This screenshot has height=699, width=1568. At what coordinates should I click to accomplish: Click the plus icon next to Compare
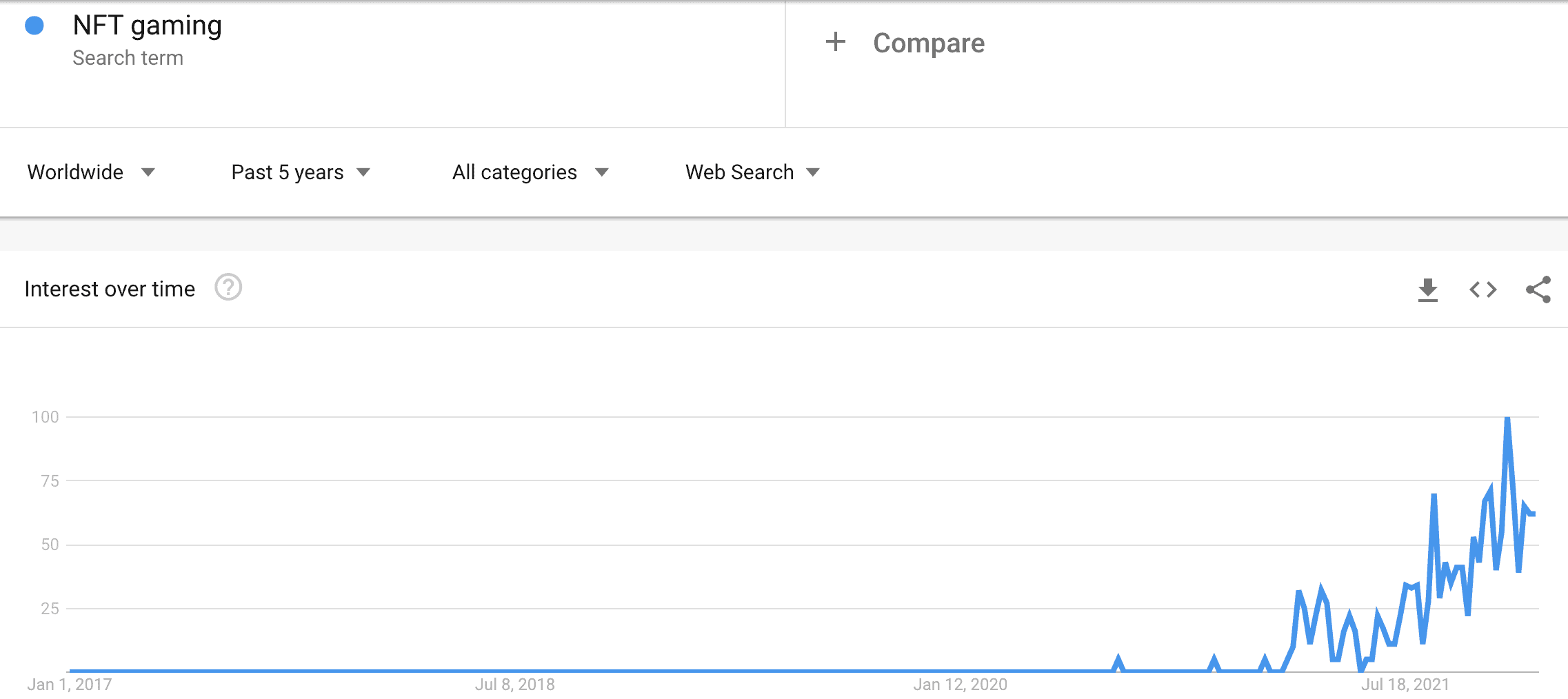tap(835, 42)
